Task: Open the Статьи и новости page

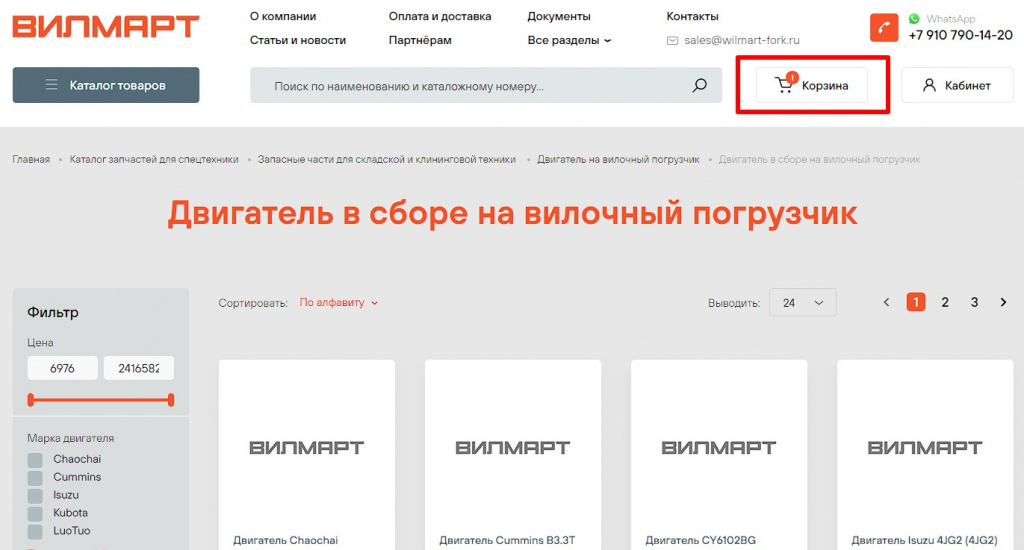Action: [x=298, y=40]
